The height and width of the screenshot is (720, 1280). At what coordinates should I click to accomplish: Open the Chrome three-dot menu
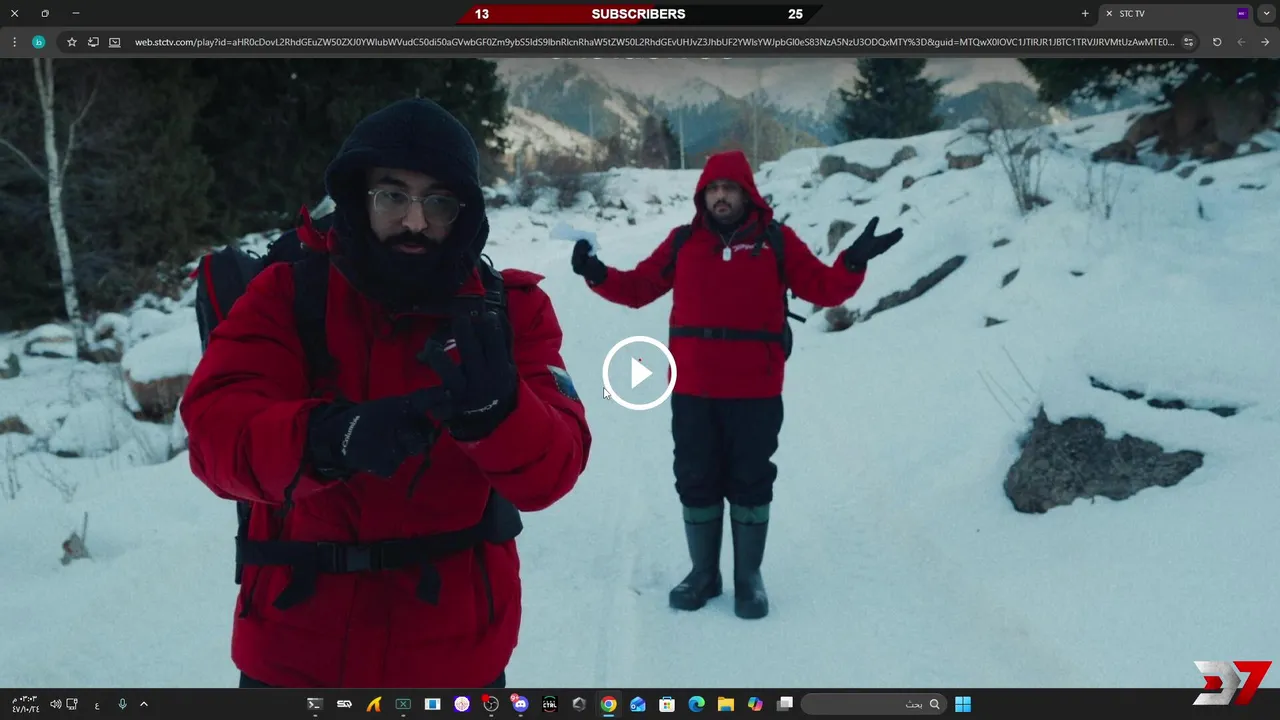pos(14,42)
